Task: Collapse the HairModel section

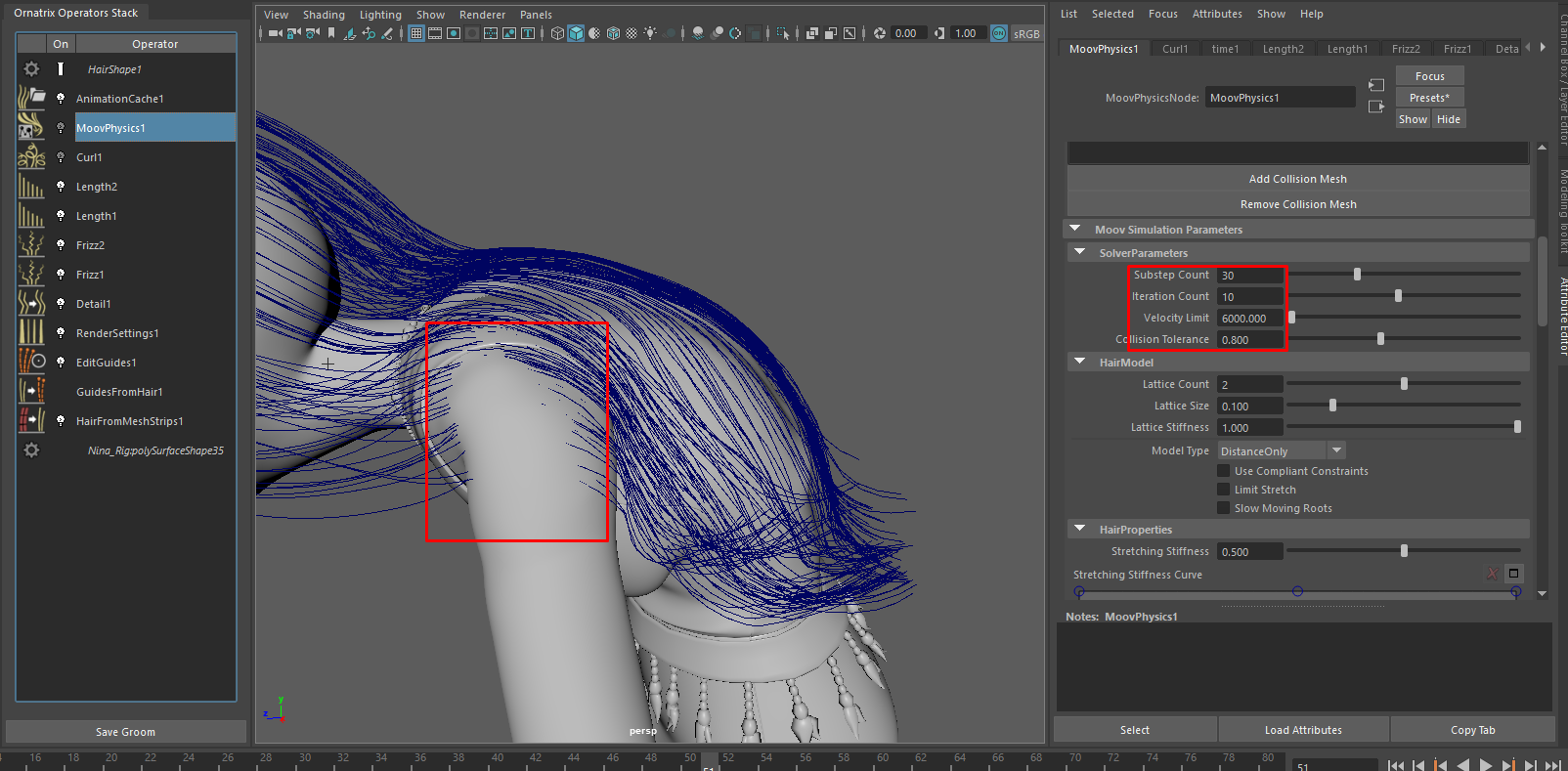Action: [1080, 362]
